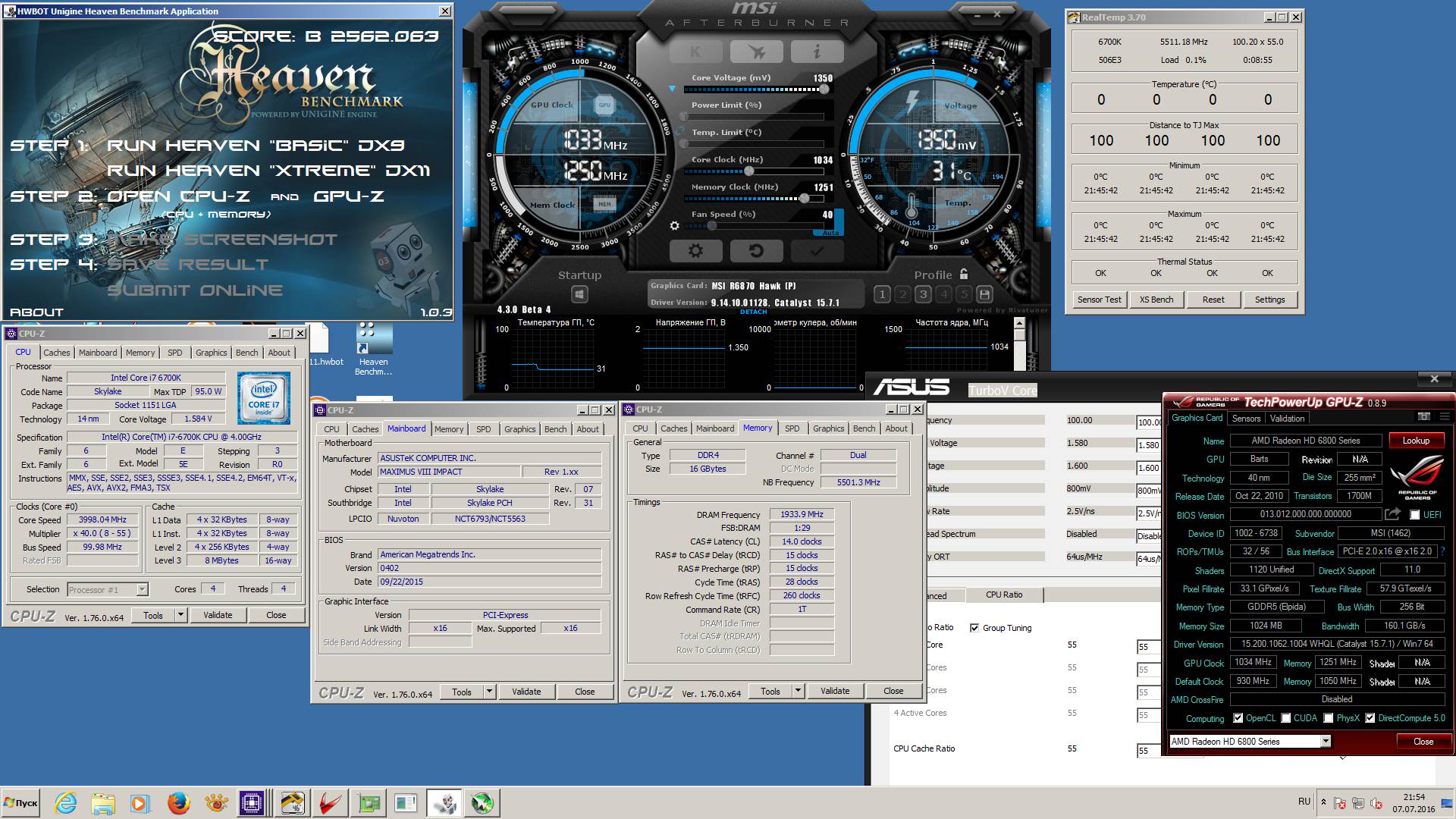
Task: Open Windows Explorer folder in taskbar
Action: point(103,803)
